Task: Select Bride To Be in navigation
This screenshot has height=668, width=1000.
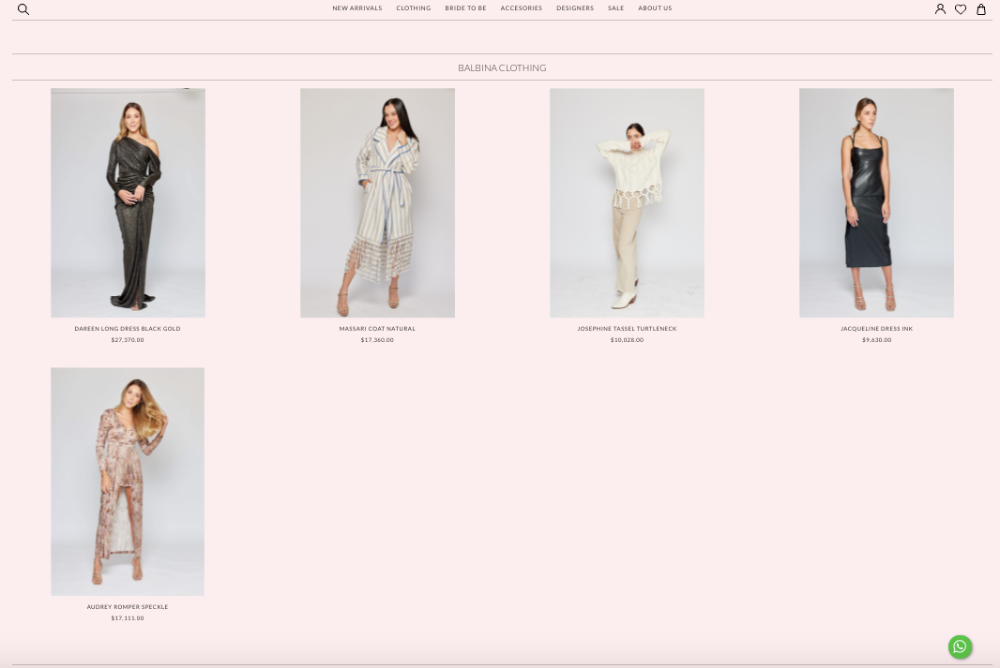Action: (x=466, y=8)
